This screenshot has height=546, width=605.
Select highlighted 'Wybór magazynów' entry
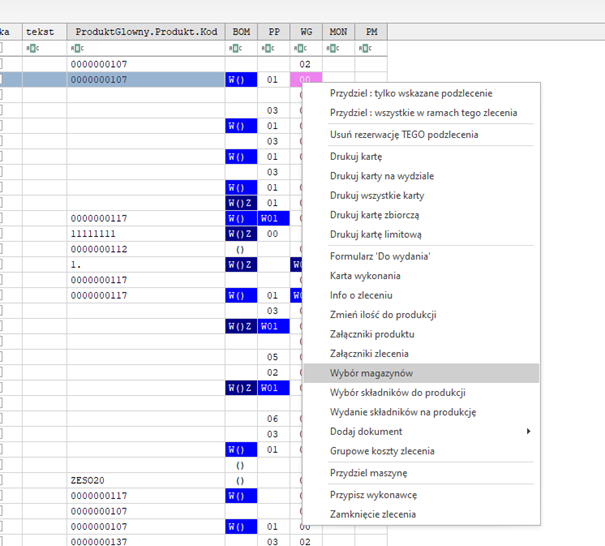click(421, 373)
